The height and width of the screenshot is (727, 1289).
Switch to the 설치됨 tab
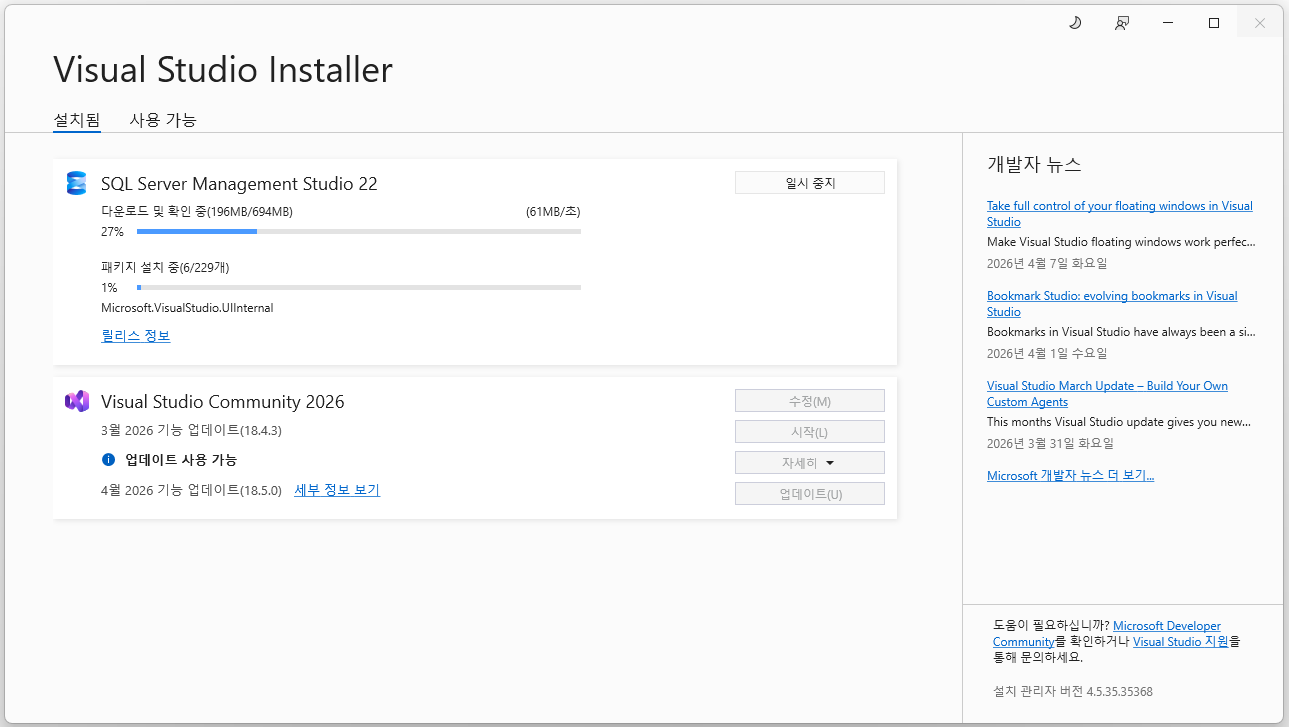coord(77,120)
